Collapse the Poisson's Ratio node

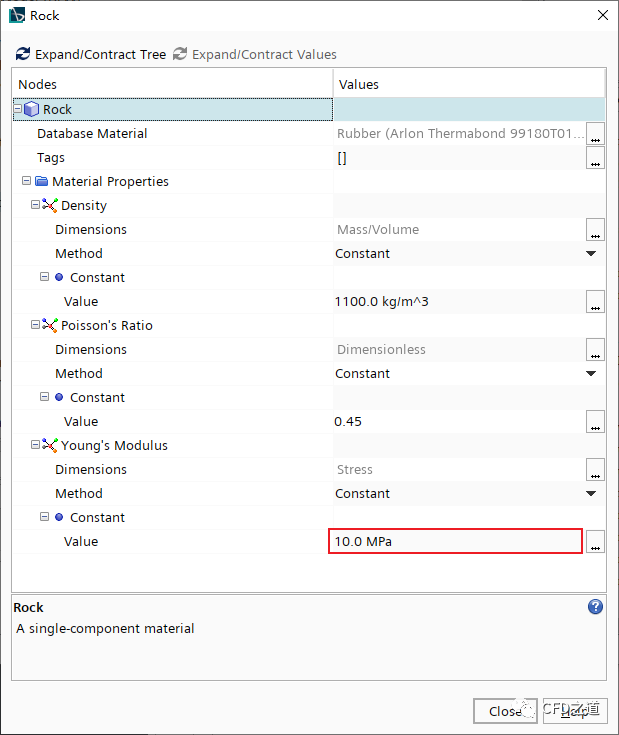[35, 325]
